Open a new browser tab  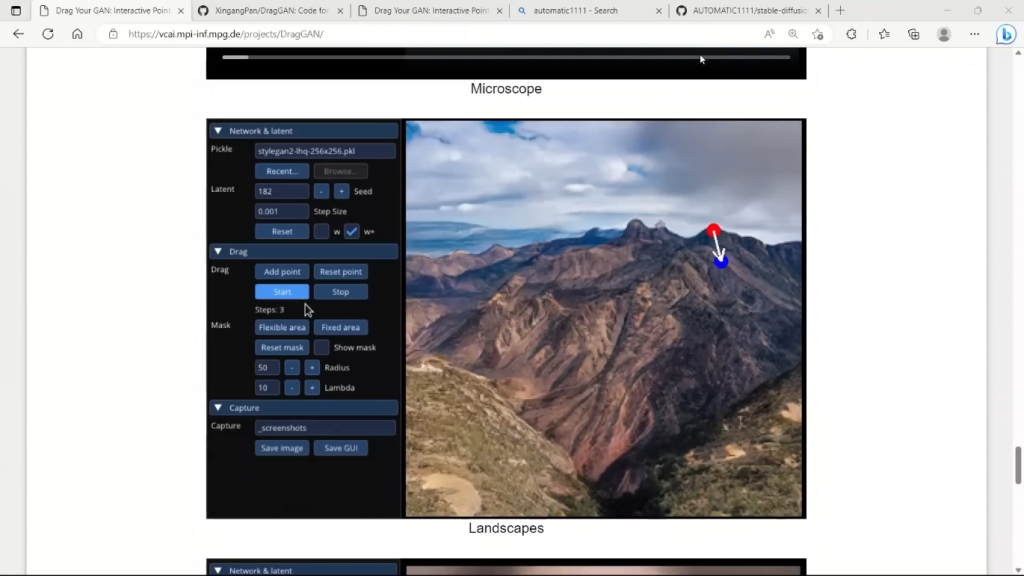[840, 10]
